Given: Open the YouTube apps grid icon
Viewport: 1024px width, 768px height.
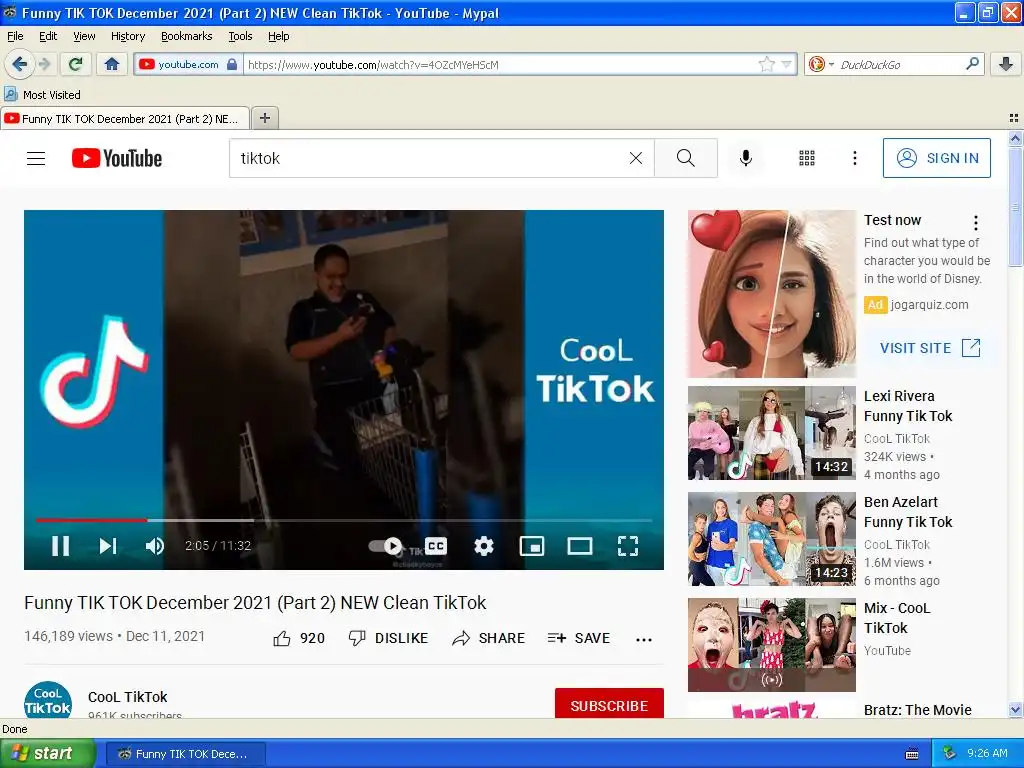Looking at the screenshot, I should (807, 158).
